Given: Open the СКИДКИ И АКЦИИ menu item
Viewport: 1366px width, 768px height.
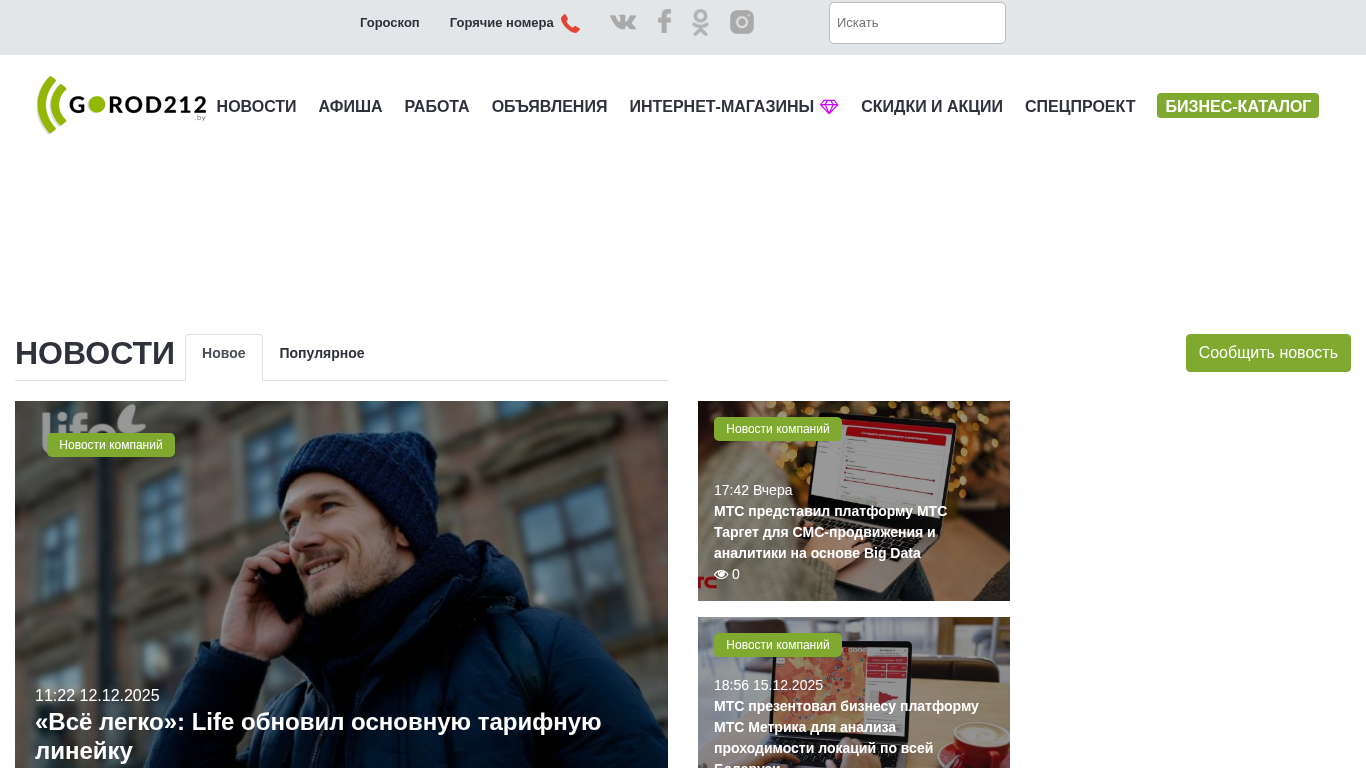Looking at the screenshot, I should (932, 107).
